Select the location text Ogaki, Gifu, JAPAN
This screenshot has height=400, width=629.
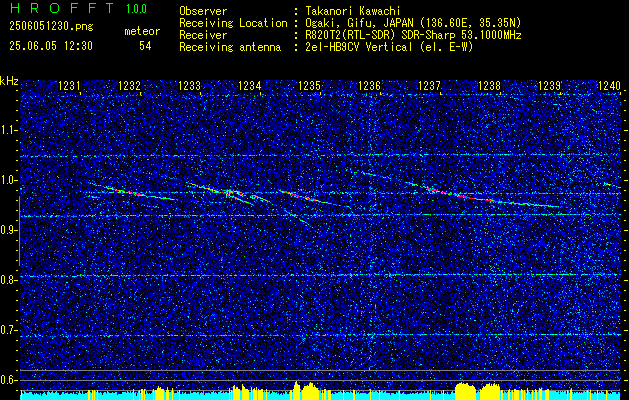[x=361, y=23]
